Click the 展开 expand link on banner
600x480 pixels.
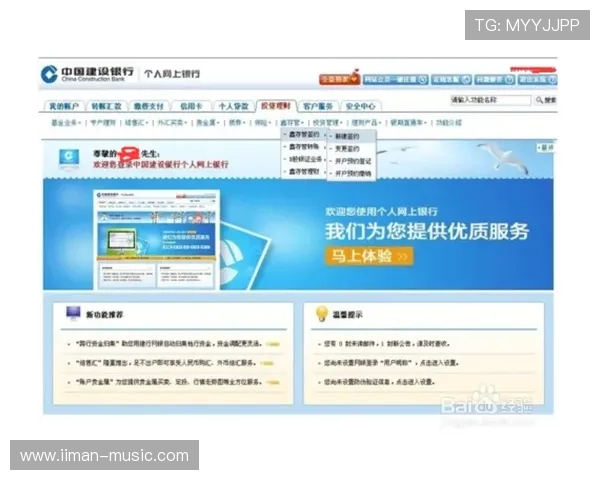(546, 147)
